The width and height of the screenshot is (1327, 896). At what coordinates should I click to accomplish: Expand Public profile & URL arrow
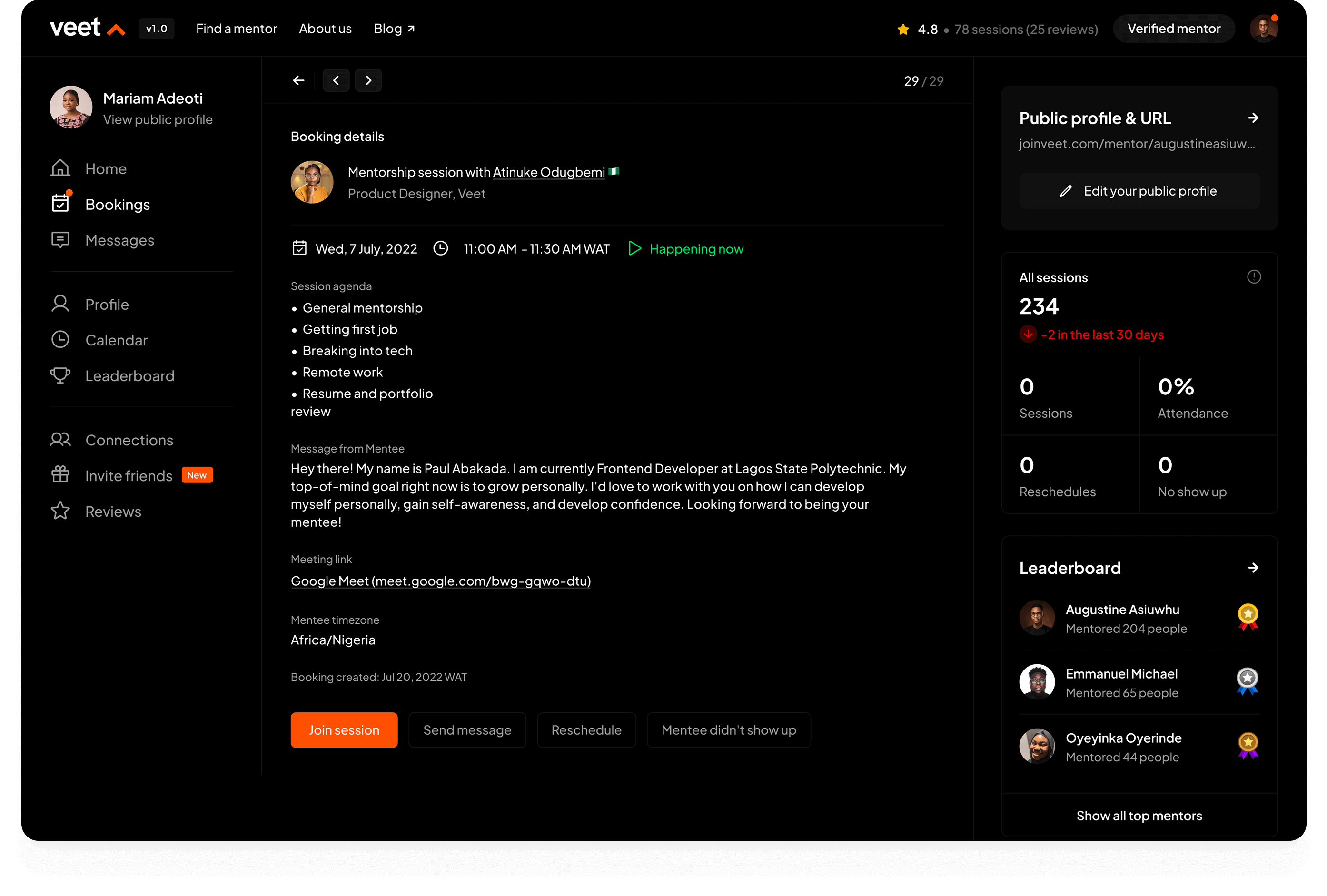point(1253,118)
